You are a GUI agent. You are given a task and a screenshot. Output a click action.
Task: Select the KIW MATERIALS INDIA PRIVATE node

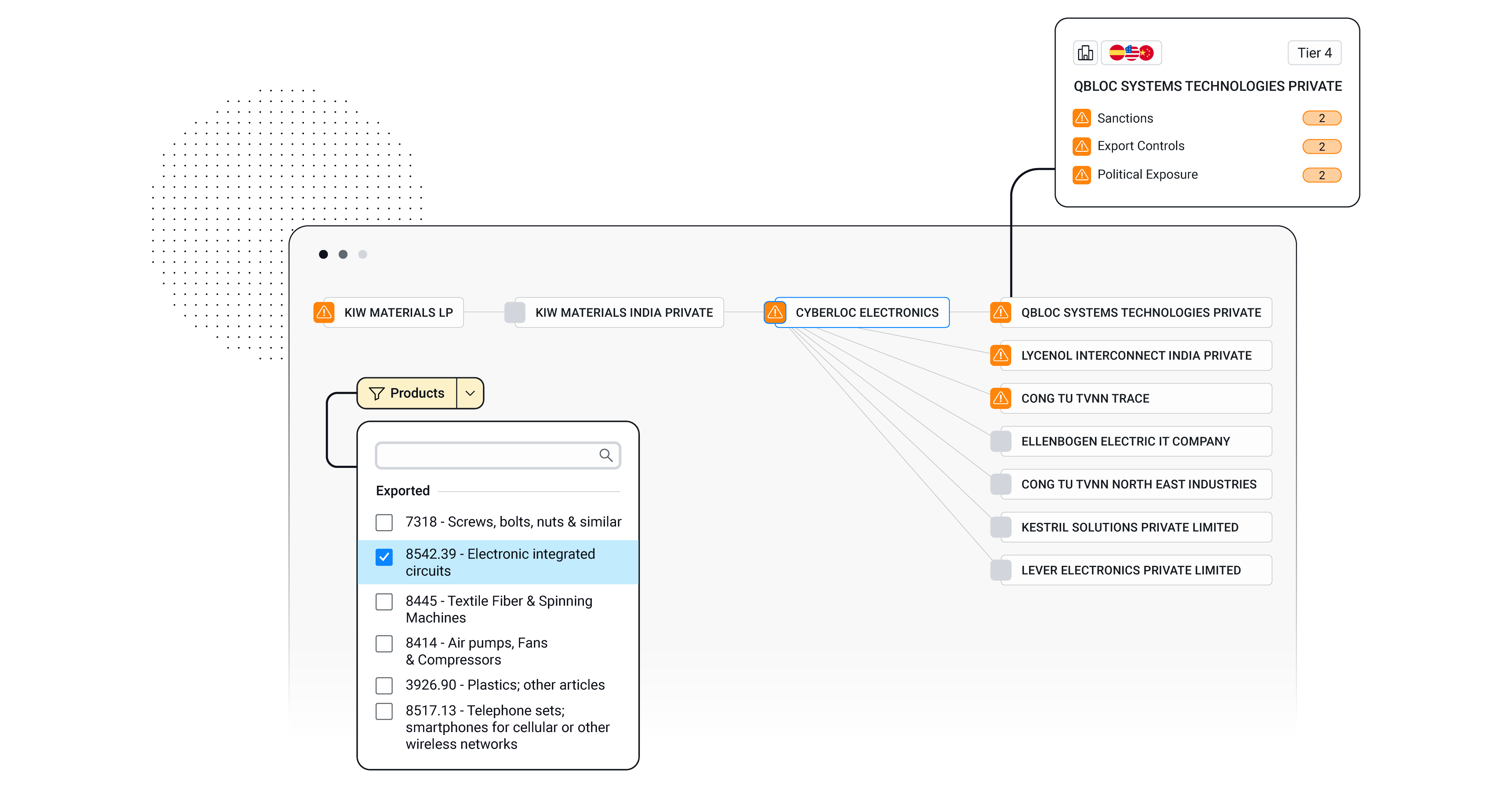(619, 312)
